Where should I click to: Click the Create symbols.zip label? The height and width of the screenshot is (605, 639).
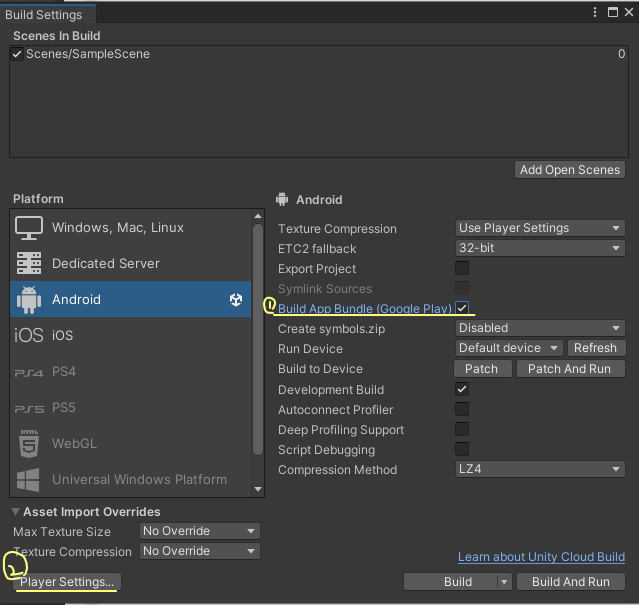pos(331,329)
